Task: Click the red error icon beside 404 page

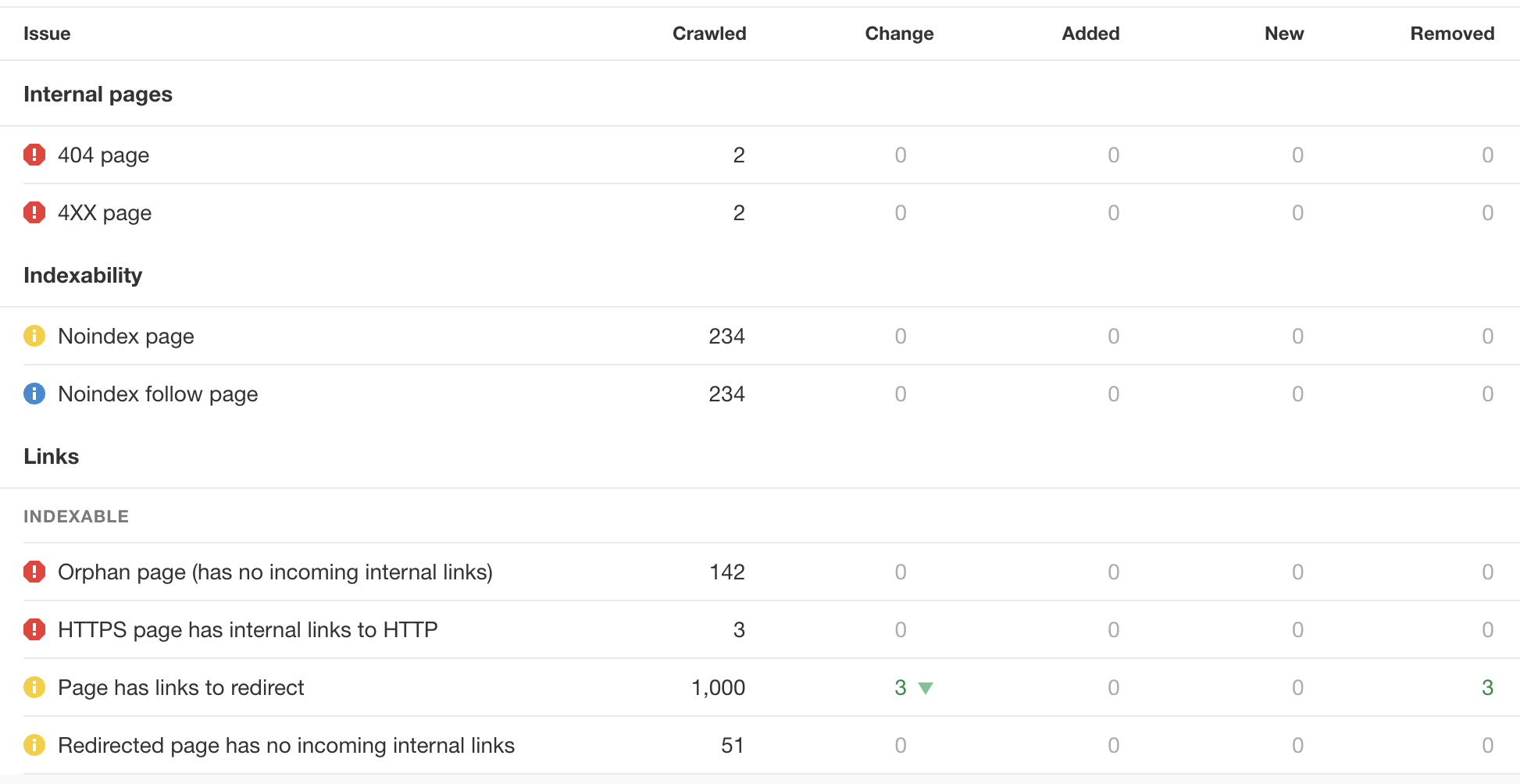Action: 34,155
